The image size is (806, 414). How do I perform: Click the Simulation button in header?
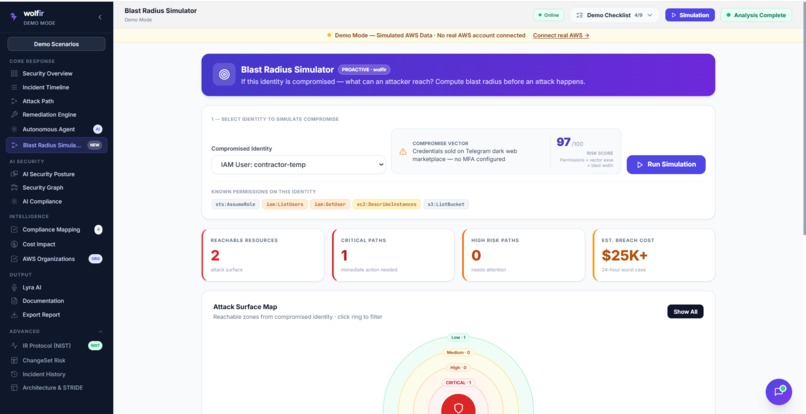[690, 15]
